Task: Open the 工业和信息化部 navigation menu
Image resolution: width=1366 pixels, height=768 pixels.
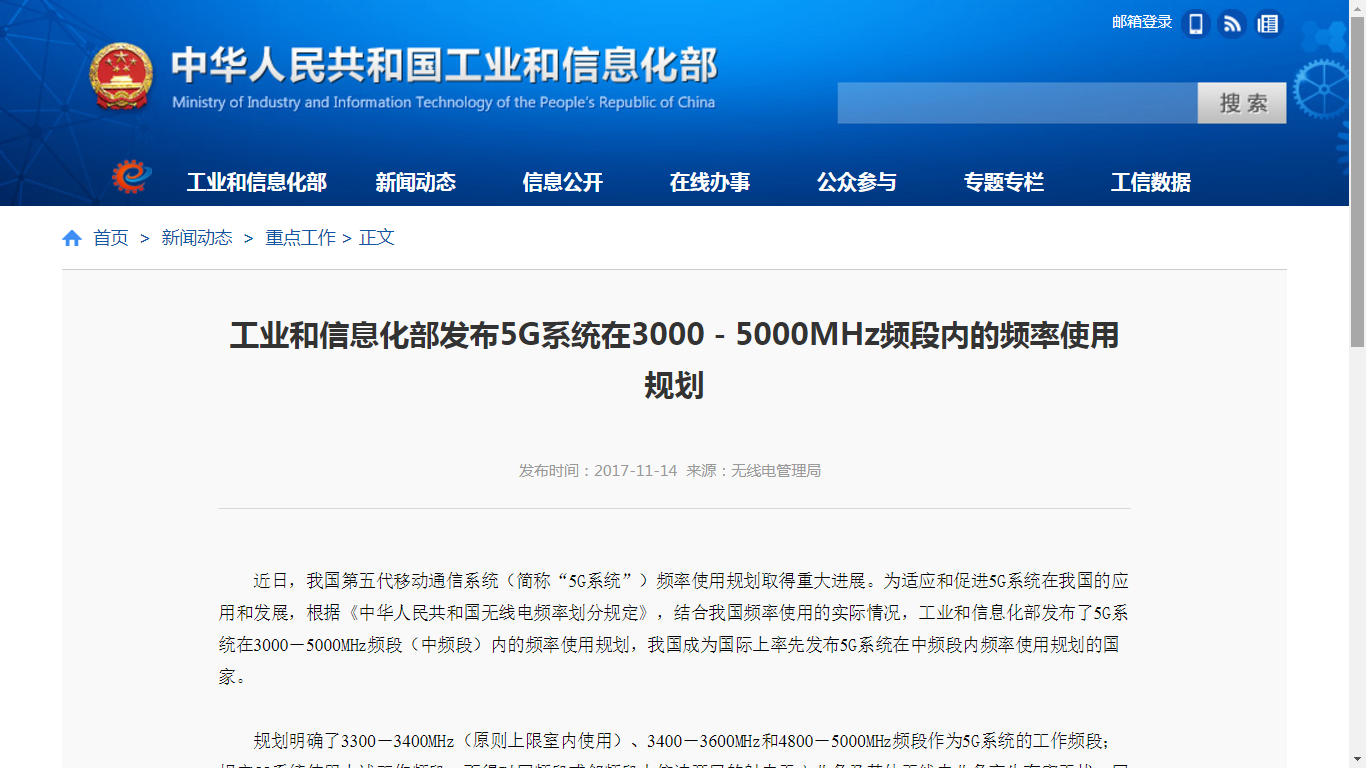Action: point(257,182)
